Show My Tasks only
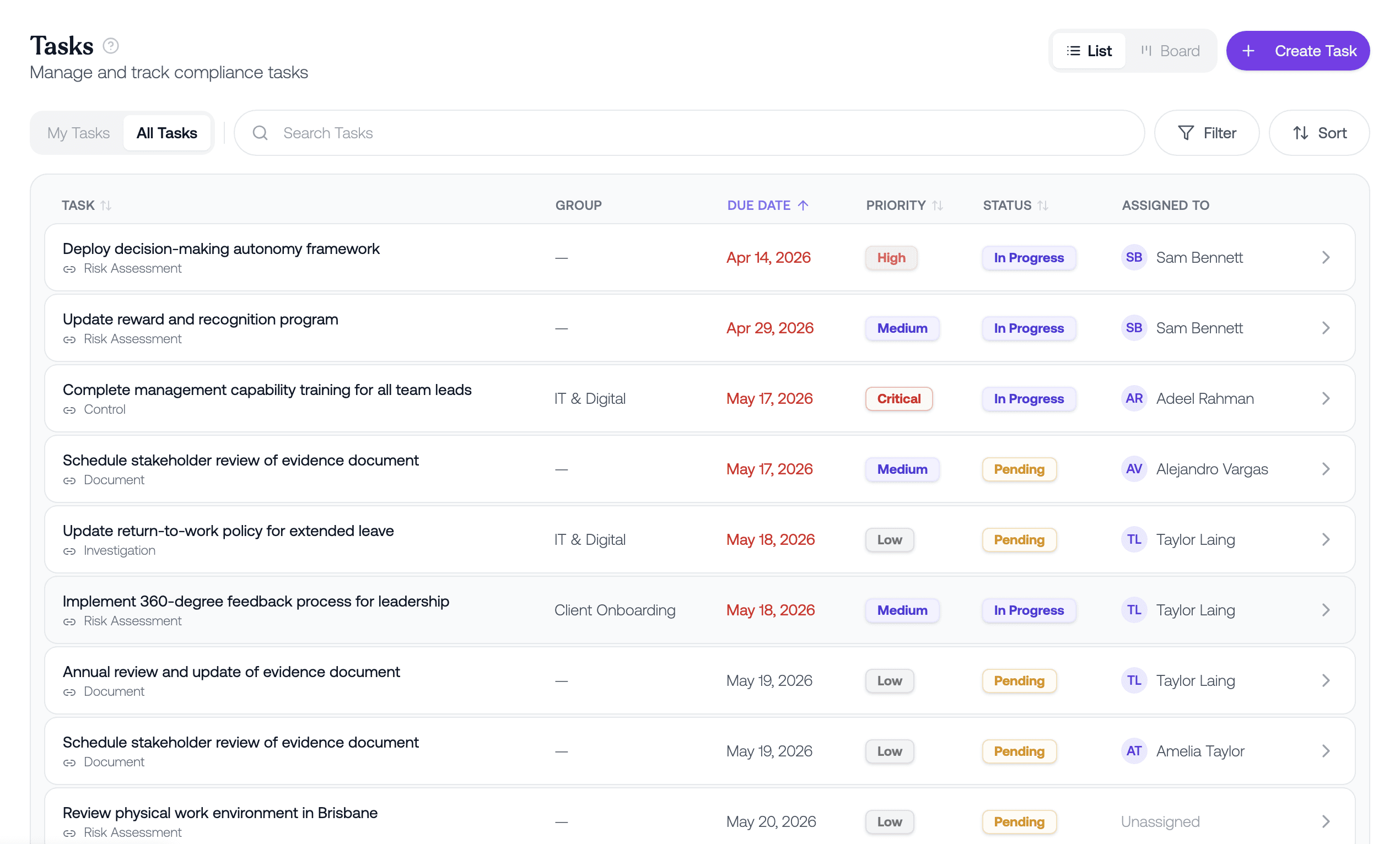This screenshot has height=844, width=1400. 78,133
